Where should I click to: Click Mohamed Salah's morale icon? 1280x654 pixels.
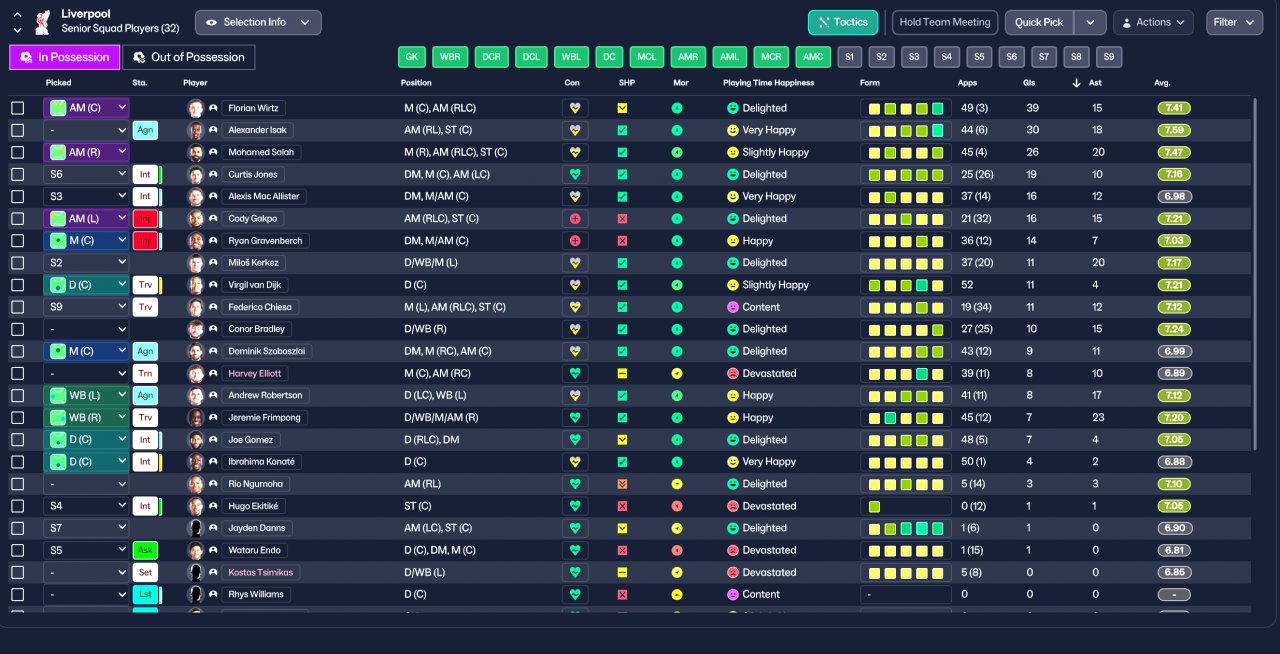tap(677, 152)
